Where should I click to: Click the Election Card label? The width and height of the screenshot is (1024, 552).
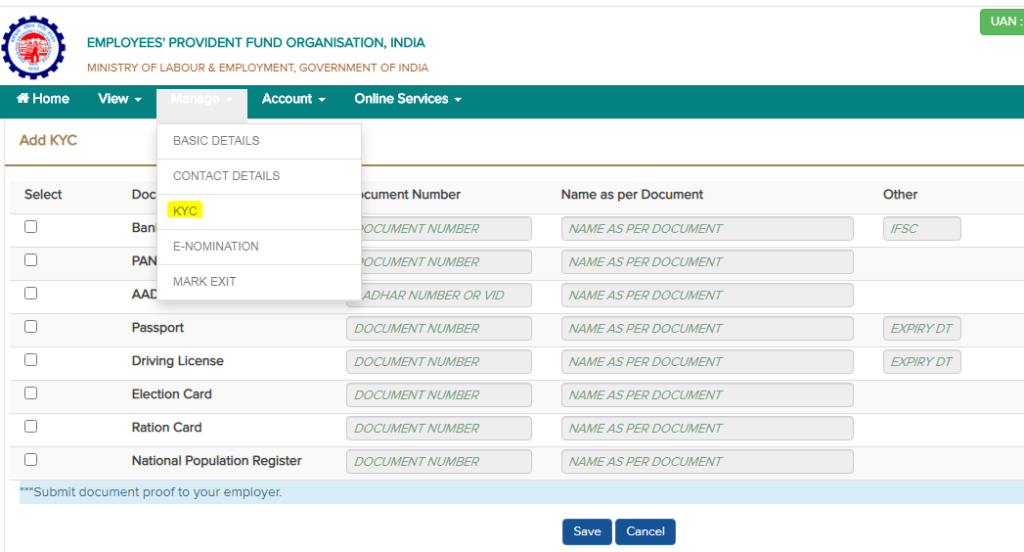(172, 395)
